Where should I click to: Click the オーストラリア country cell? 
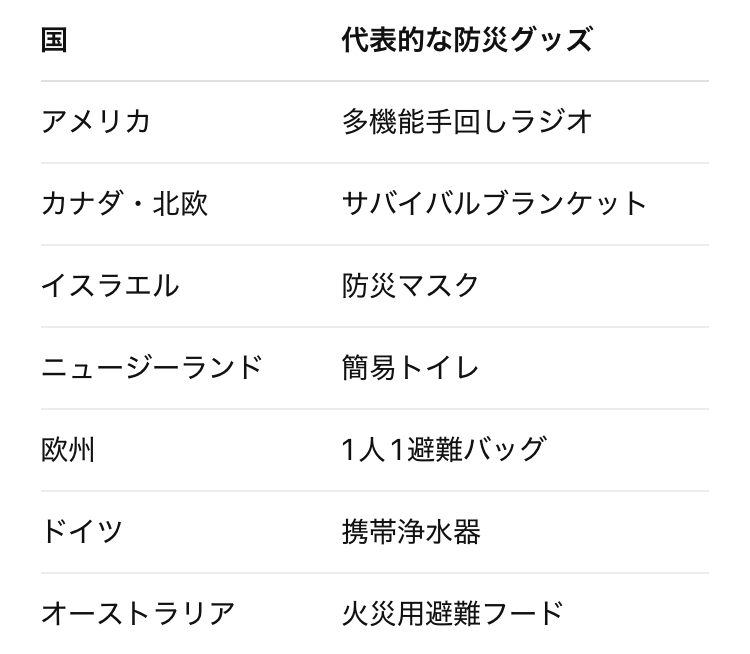click(x=138, y=613)
